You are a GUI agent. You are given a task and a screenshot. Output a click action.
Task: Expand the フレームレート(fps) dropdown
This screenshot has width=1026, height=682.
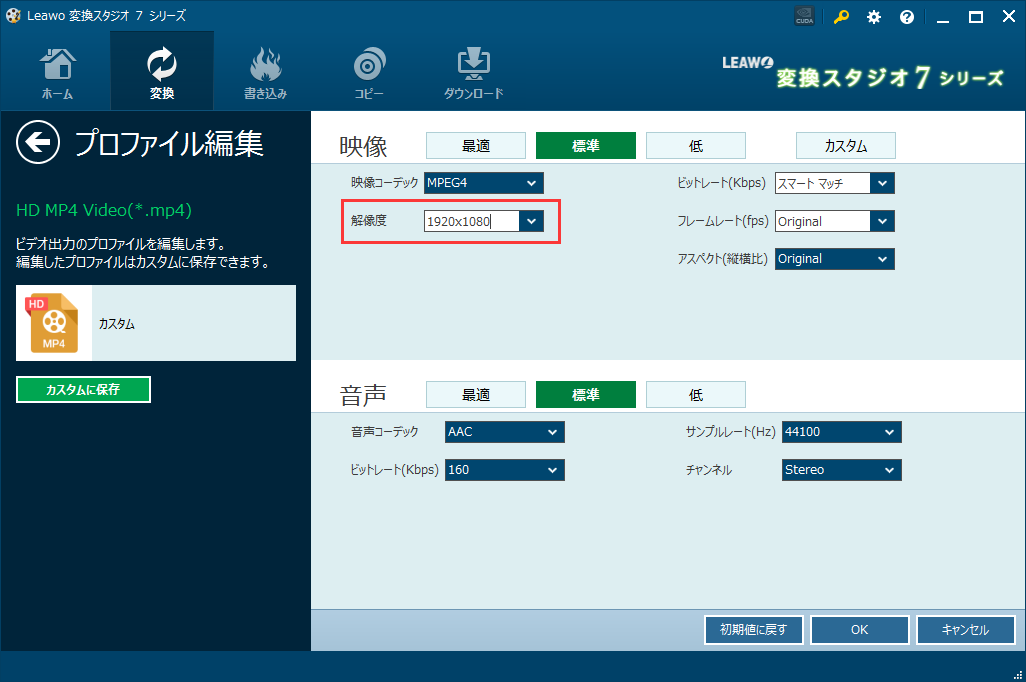coord(881,221)
